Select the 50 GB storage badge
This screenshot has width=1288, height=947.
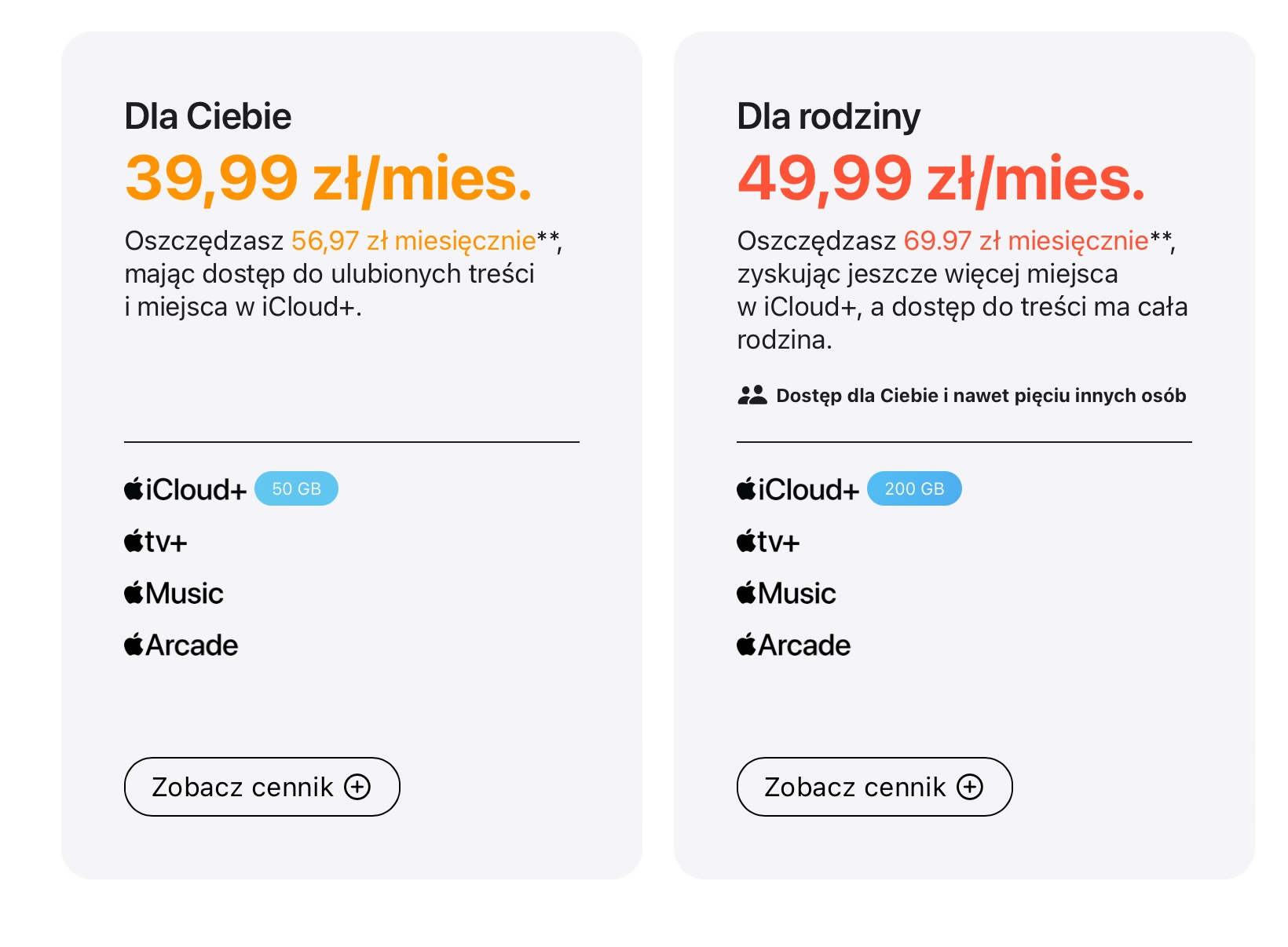297,488
